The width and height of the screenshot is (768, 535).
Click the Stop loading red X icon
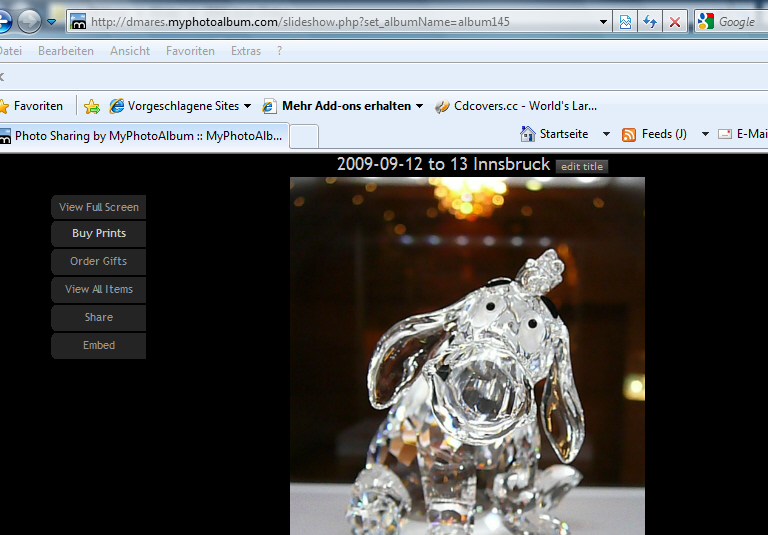675,21
